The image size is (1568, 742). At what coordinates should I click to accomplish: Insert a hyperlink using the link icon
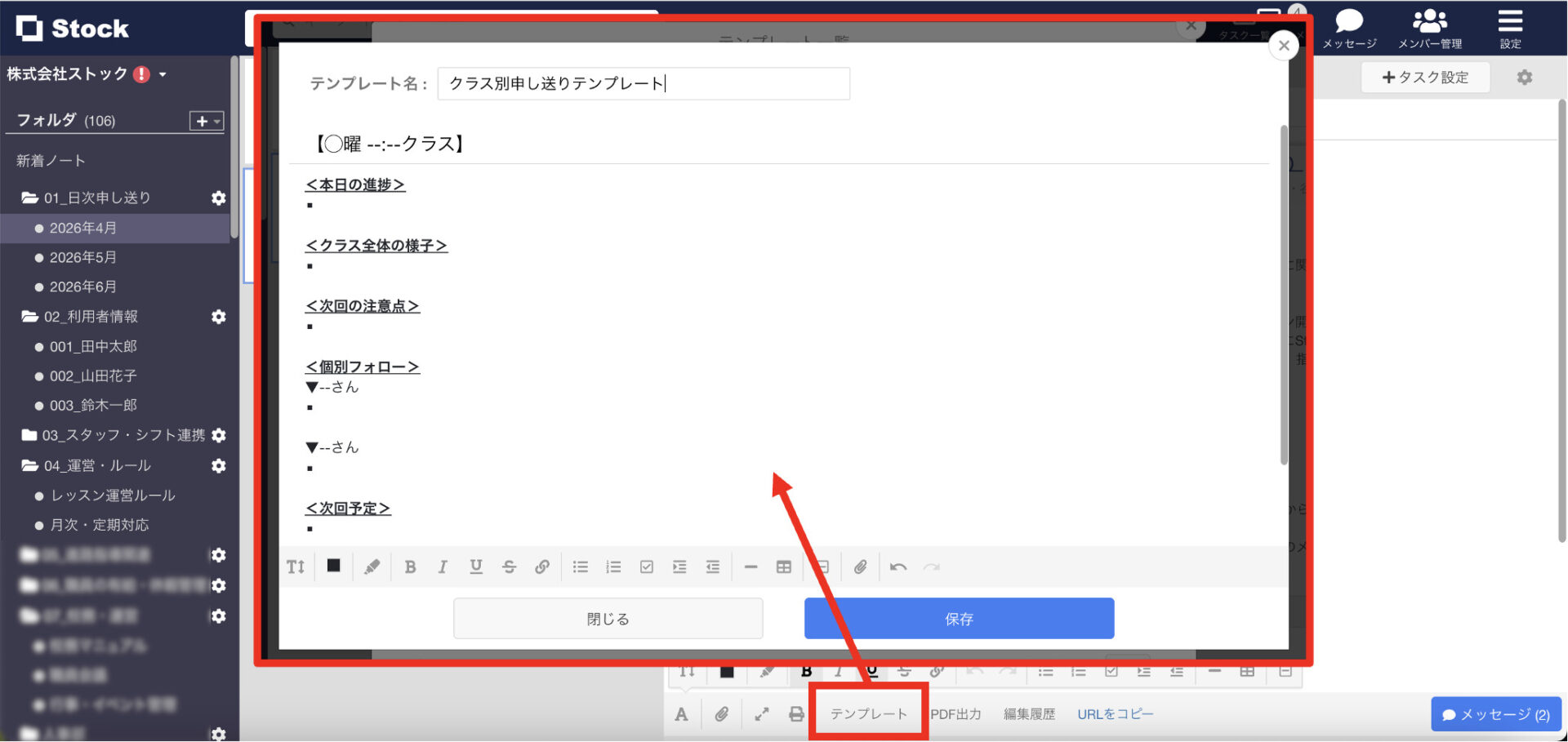[x=542, y=566]
